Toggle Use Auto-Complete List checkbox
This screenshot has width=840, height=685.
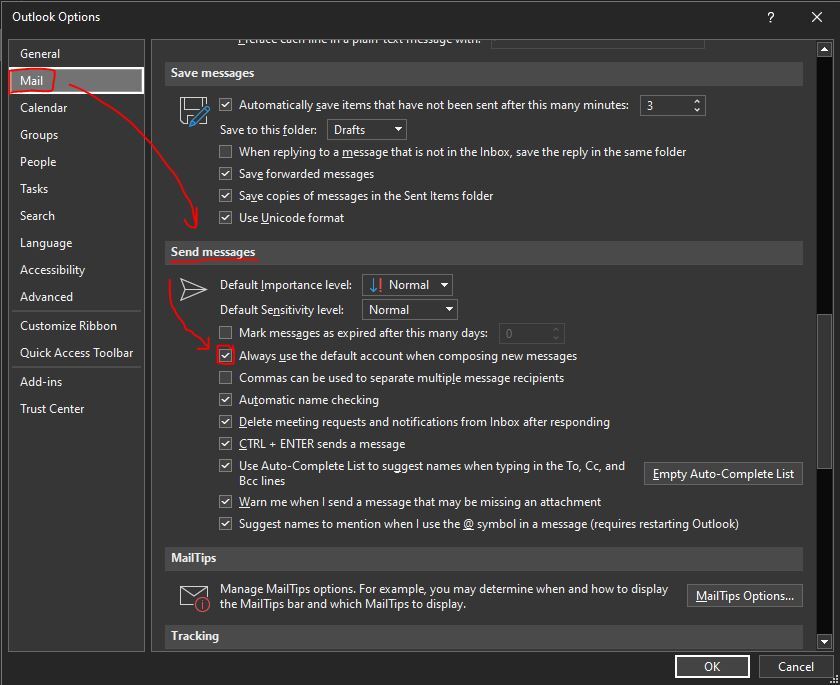(226, 466)
